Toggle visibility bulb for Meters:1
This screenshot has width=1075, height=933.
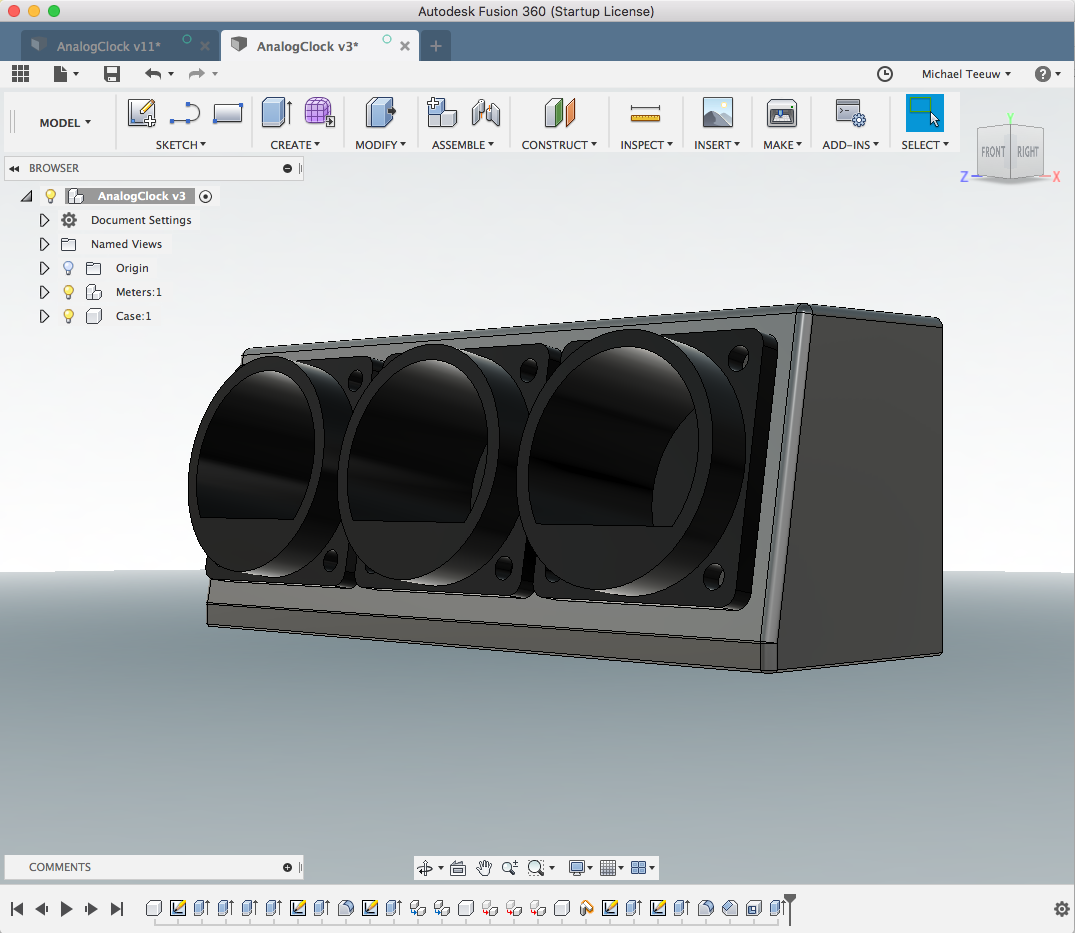point(68,292)
